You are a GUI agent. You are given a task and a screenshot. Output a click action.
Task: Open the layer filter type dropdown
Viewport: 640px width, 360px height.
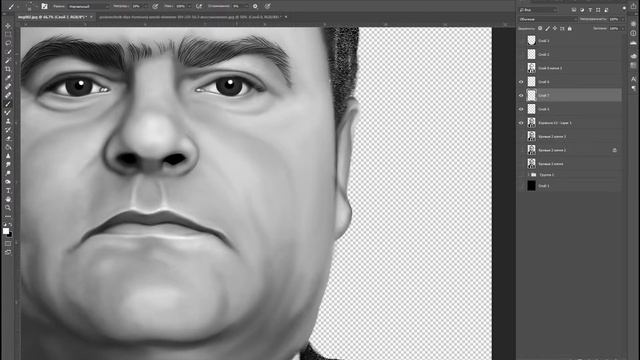click(x=538, y=10)
